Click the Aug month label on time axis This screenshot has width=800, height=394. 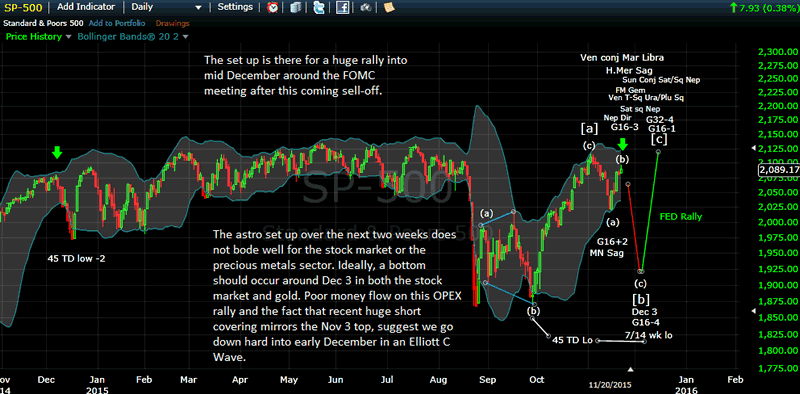(x=439, y=380)
